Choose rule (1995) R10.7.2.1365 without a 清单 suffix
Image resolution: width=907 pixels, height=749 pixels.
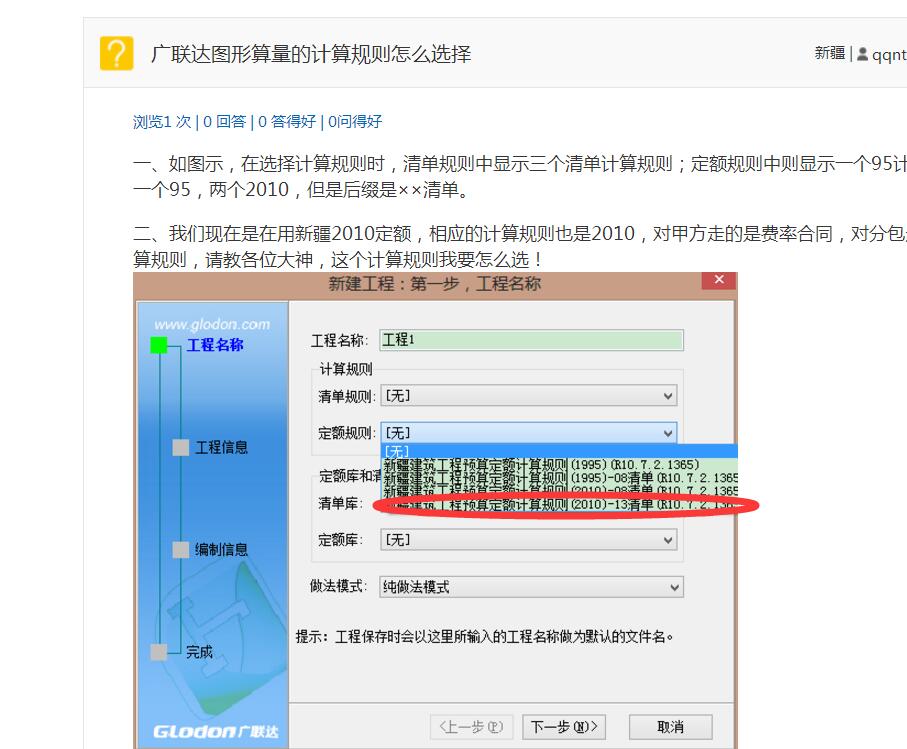(x=559, y=464)
